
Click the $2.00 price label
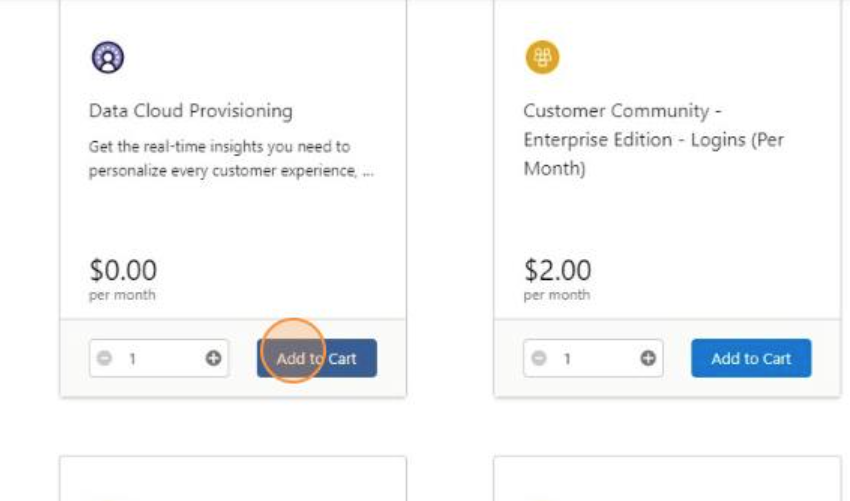click(x=557, y=270)
